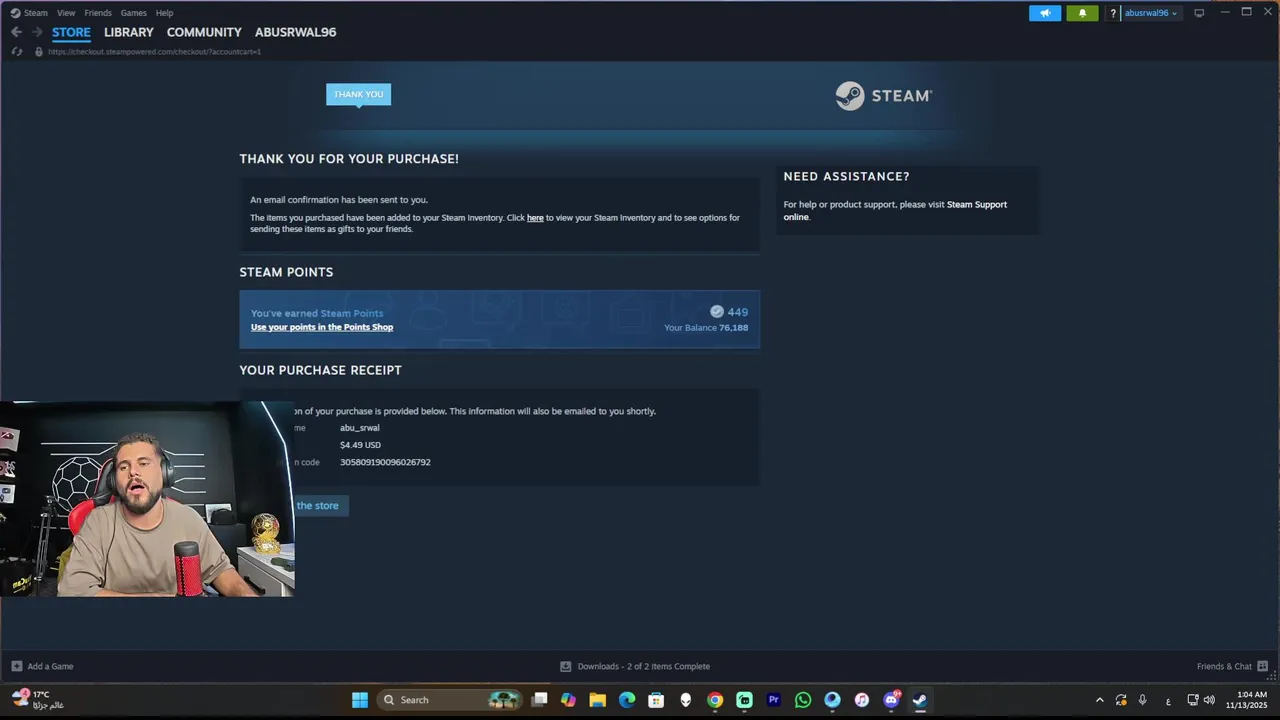
Task: Click Add a Game at bottom left
Action: tap(42, 666)
